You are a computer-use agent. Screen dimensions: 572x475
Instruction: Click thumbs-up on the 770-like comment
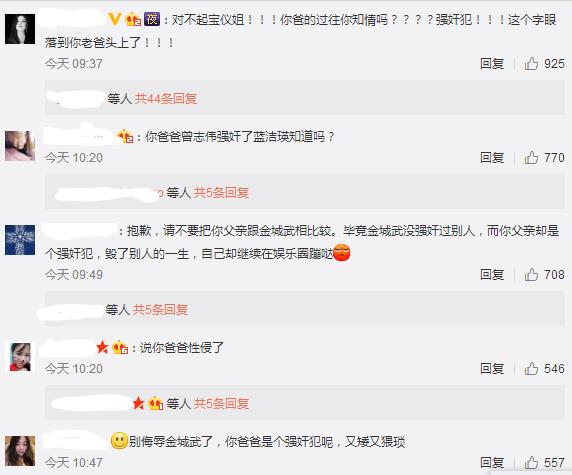pos(531,158)
